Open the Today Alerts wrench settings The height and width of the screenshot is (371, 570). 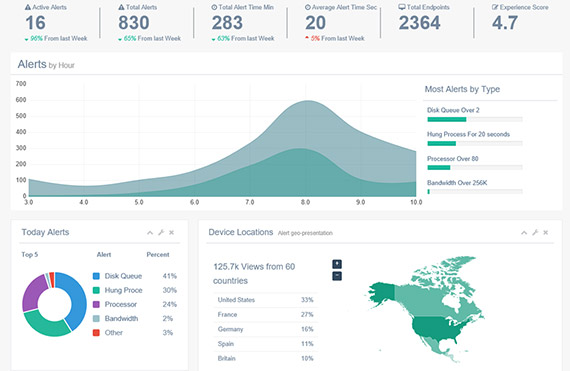161,233
